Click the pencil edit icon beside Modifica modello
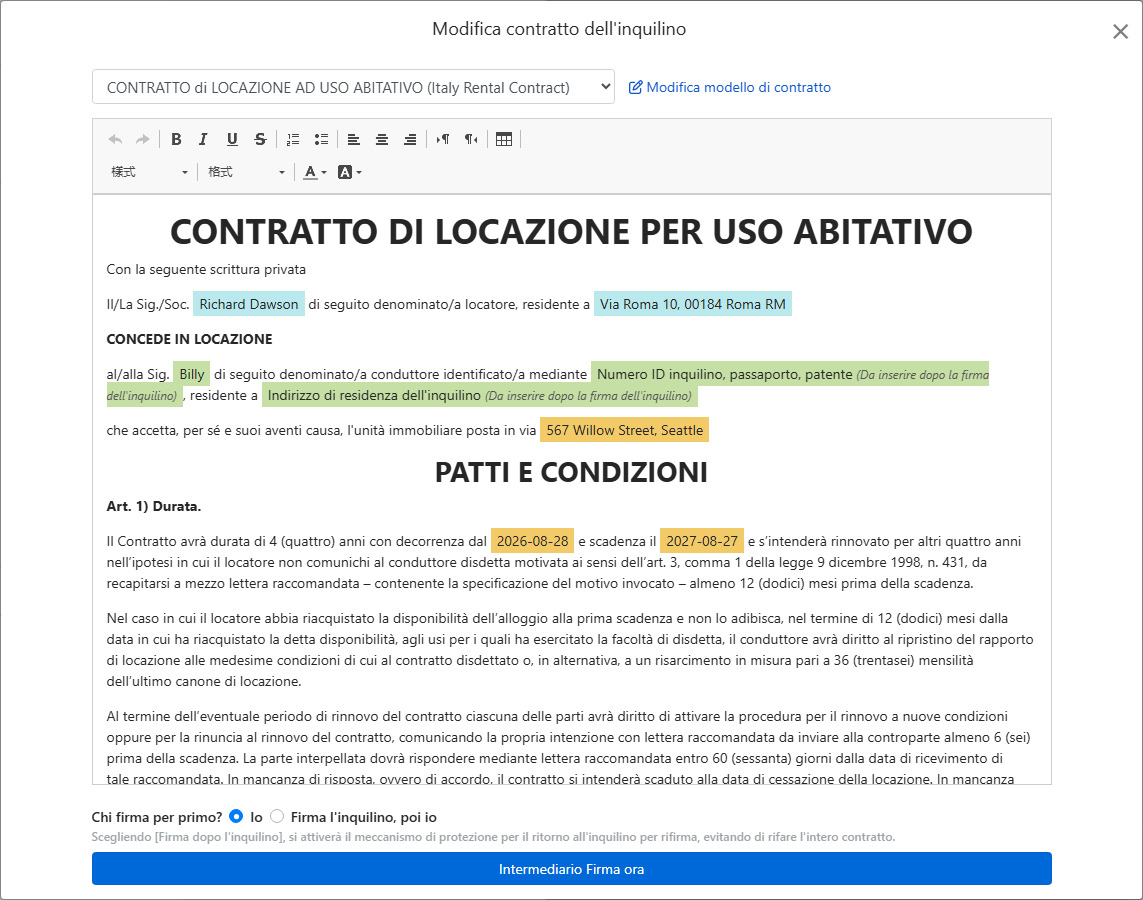 click(636, 87)
